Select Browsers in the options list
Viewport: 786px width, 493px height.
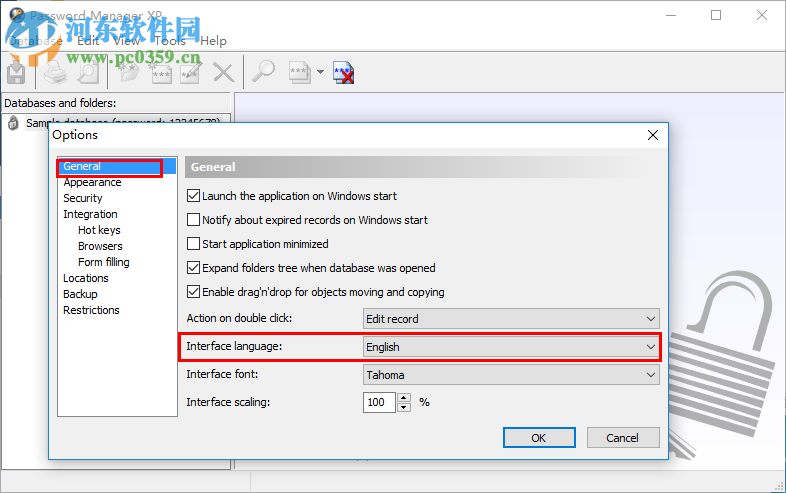100,246
